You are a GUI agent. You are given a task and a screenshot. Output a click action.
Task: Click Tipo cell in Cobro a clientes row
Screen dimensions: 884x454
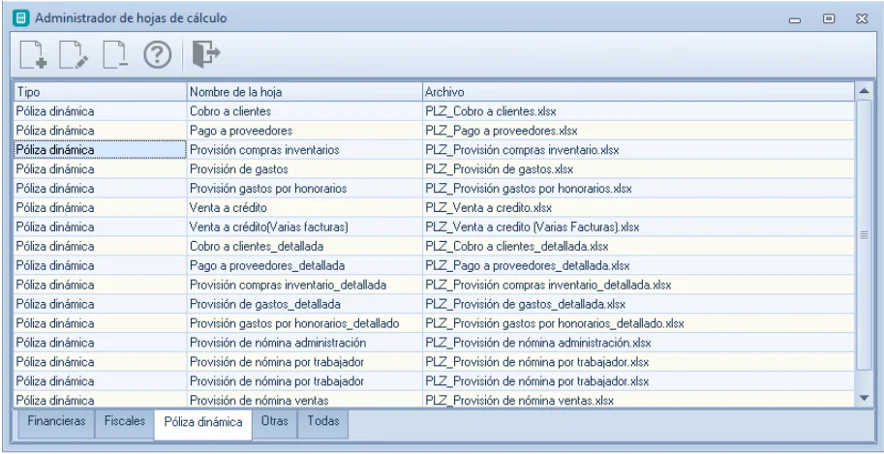click(100, 112)
